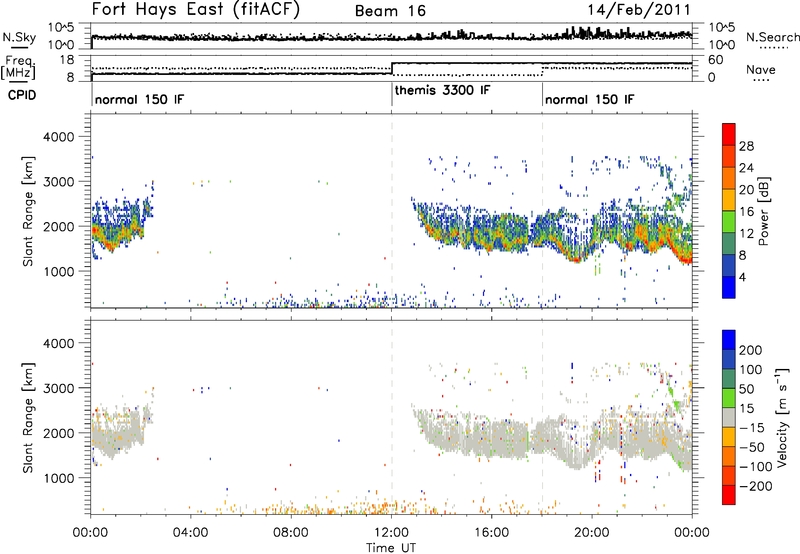
Task: Click the '4000' tick of the power panel
Action: pos(58,137)
